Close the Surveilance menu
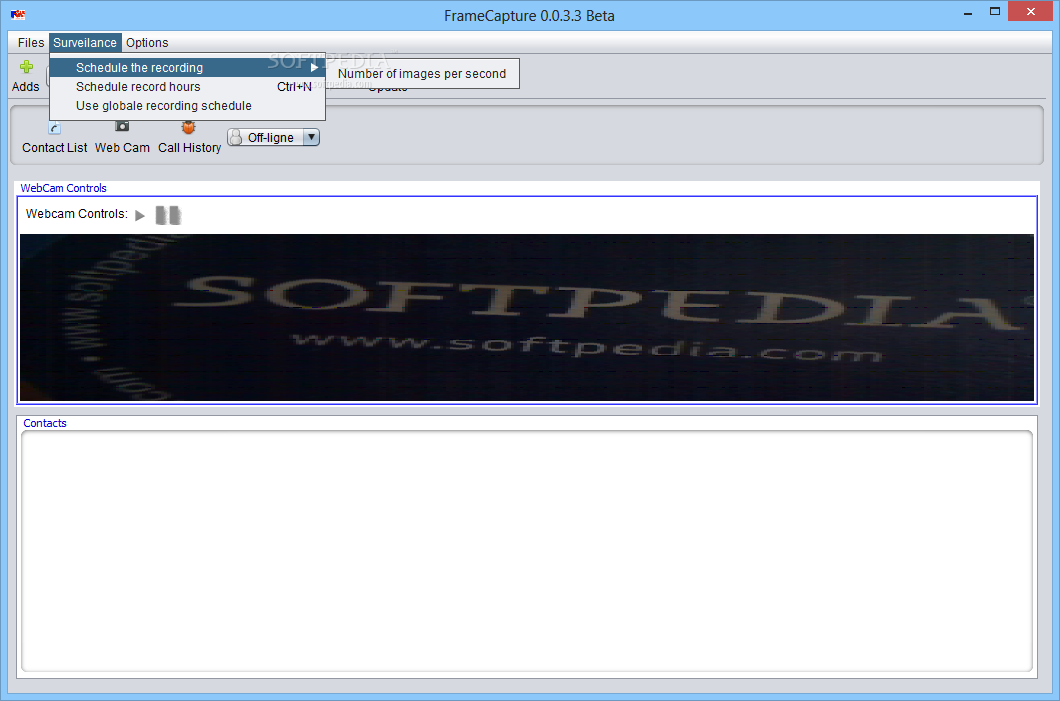 point(85,43)
